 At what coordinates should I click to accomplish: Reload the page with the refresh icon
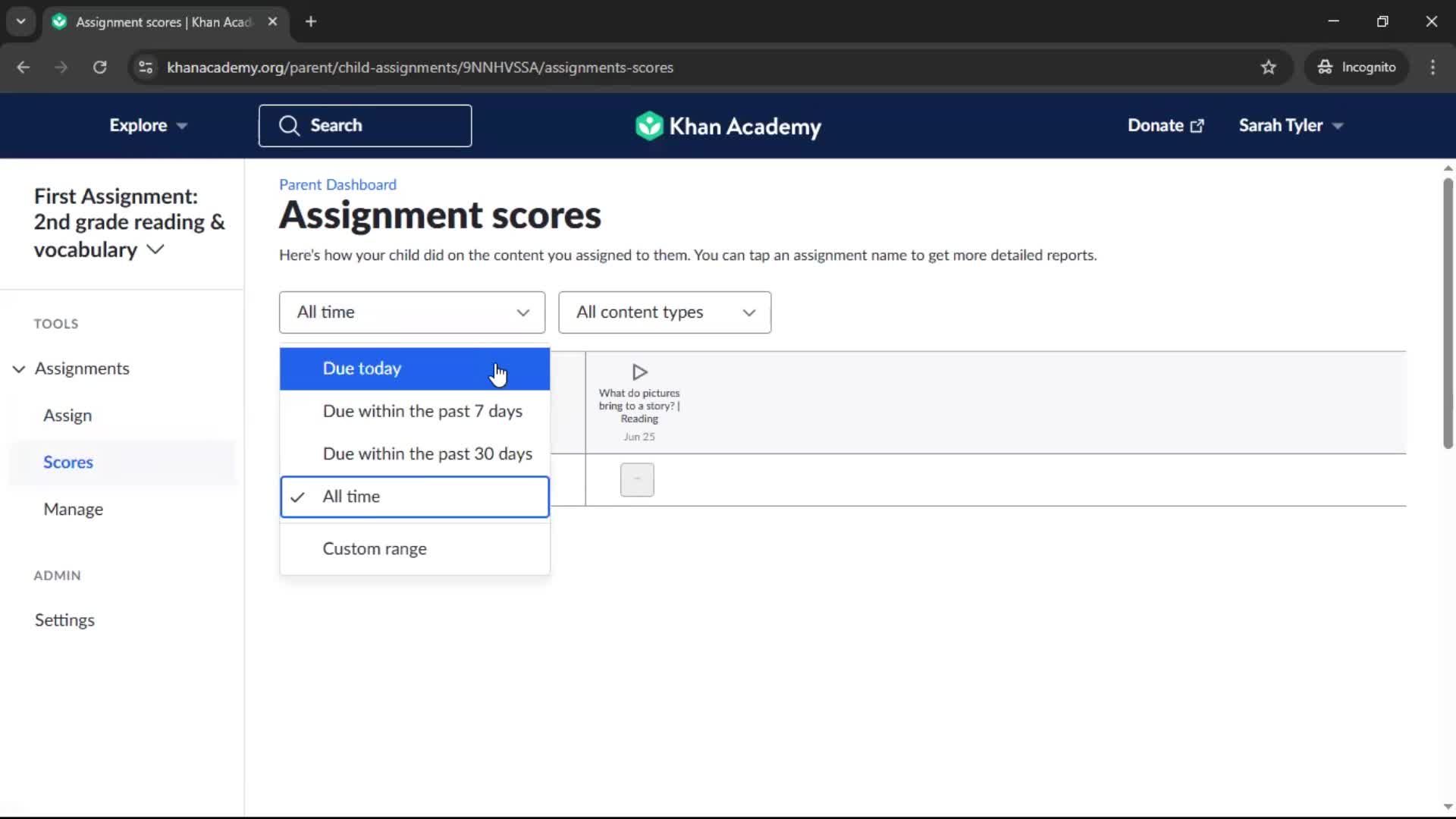pos(99,67)
